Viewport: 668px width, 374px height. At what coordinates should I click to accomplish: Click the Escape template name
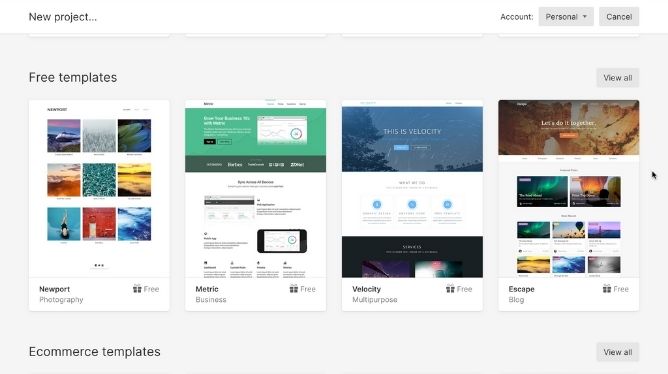click(x=521, y=289)
